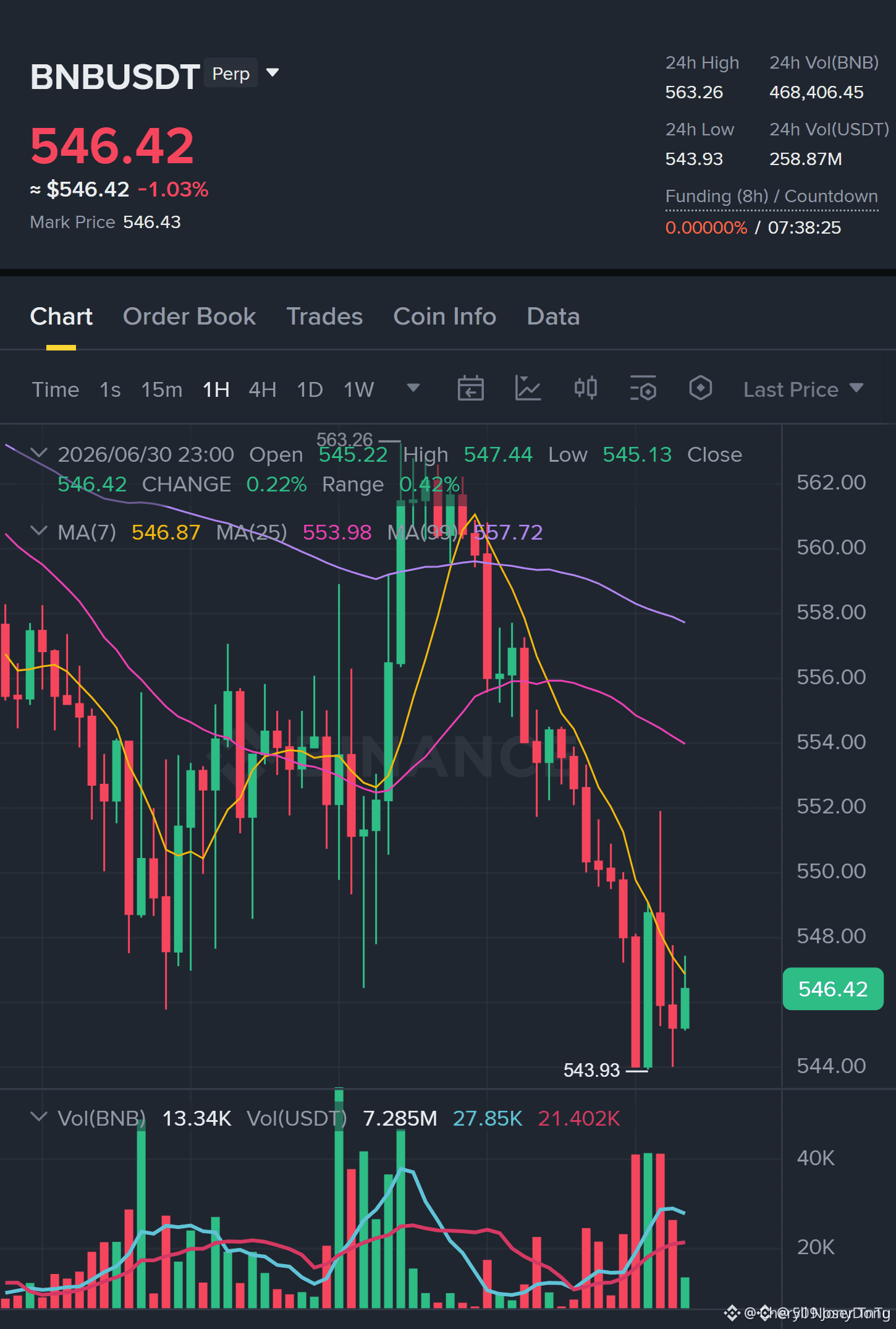Tap the -1.03% change percentage

(x=174, y=189)
